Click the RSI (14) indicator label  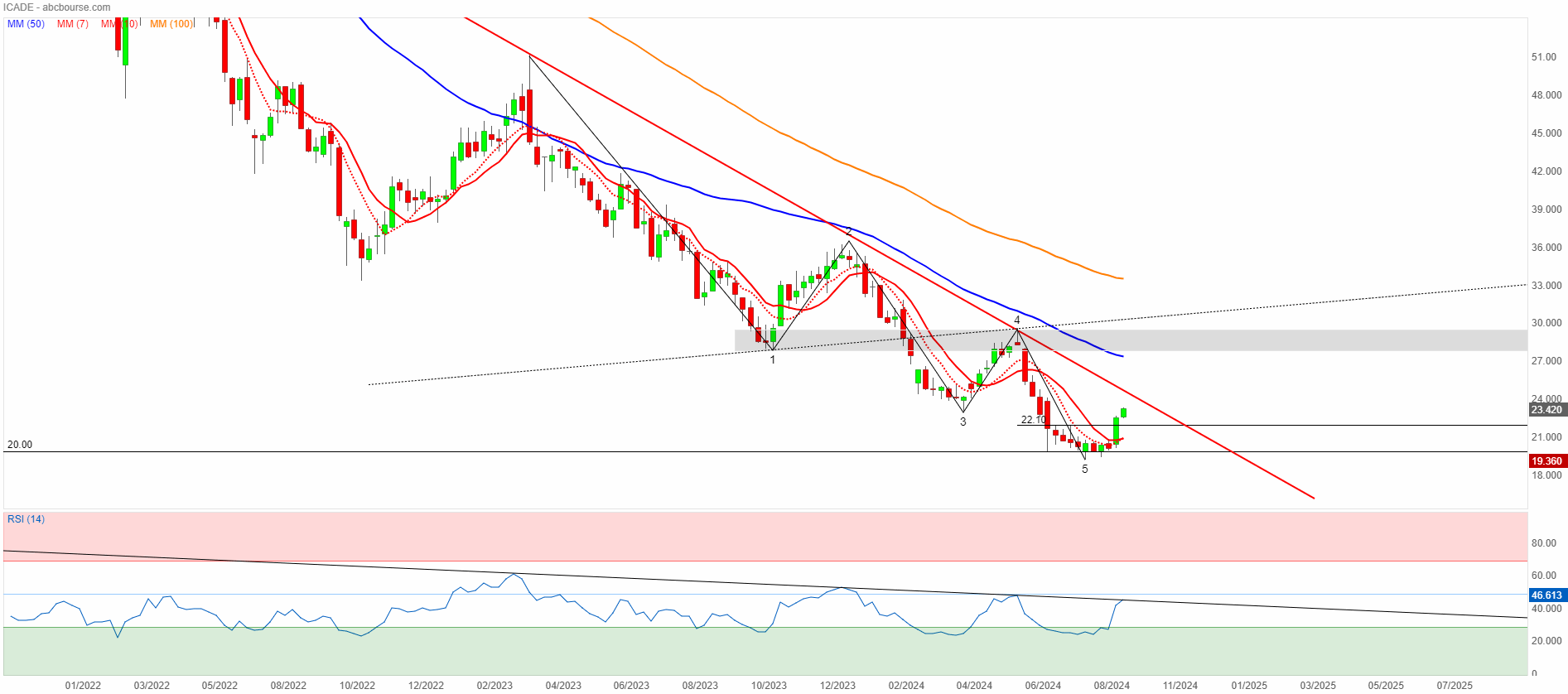coord(26,519)
